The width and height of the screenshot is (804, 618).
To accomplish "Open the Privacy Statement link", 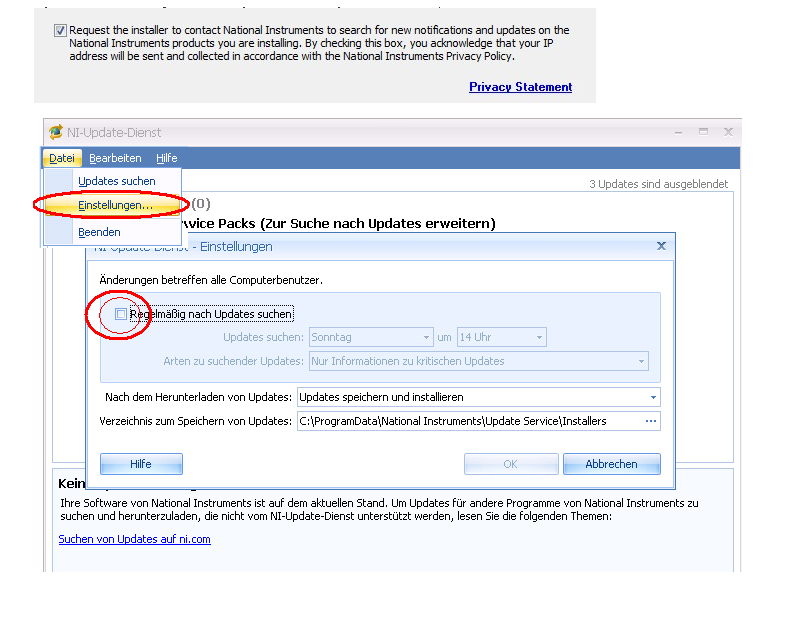I will tap(520, 87).
